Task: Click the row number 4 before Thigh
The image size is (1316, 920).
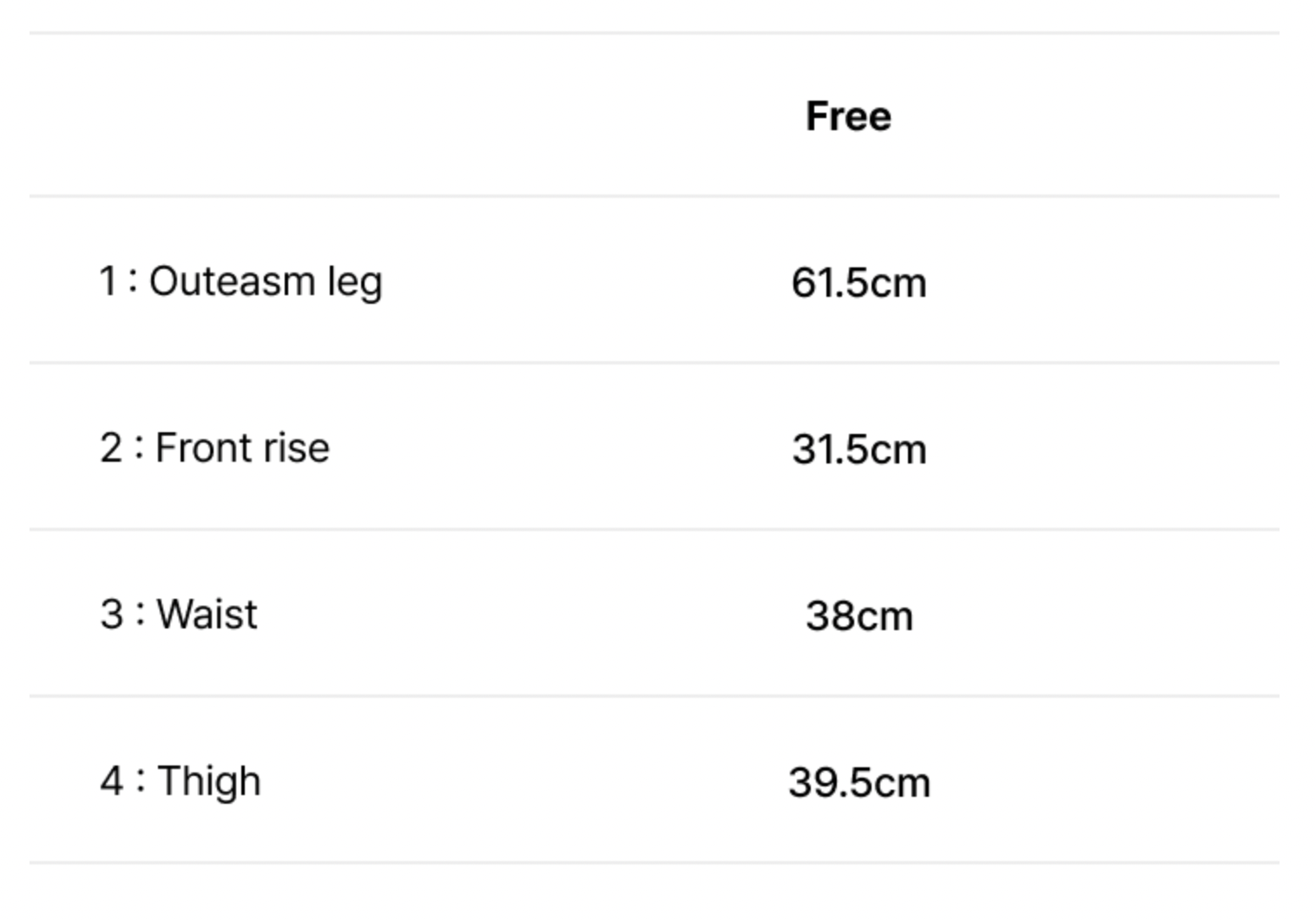Action: pos(111,781)
